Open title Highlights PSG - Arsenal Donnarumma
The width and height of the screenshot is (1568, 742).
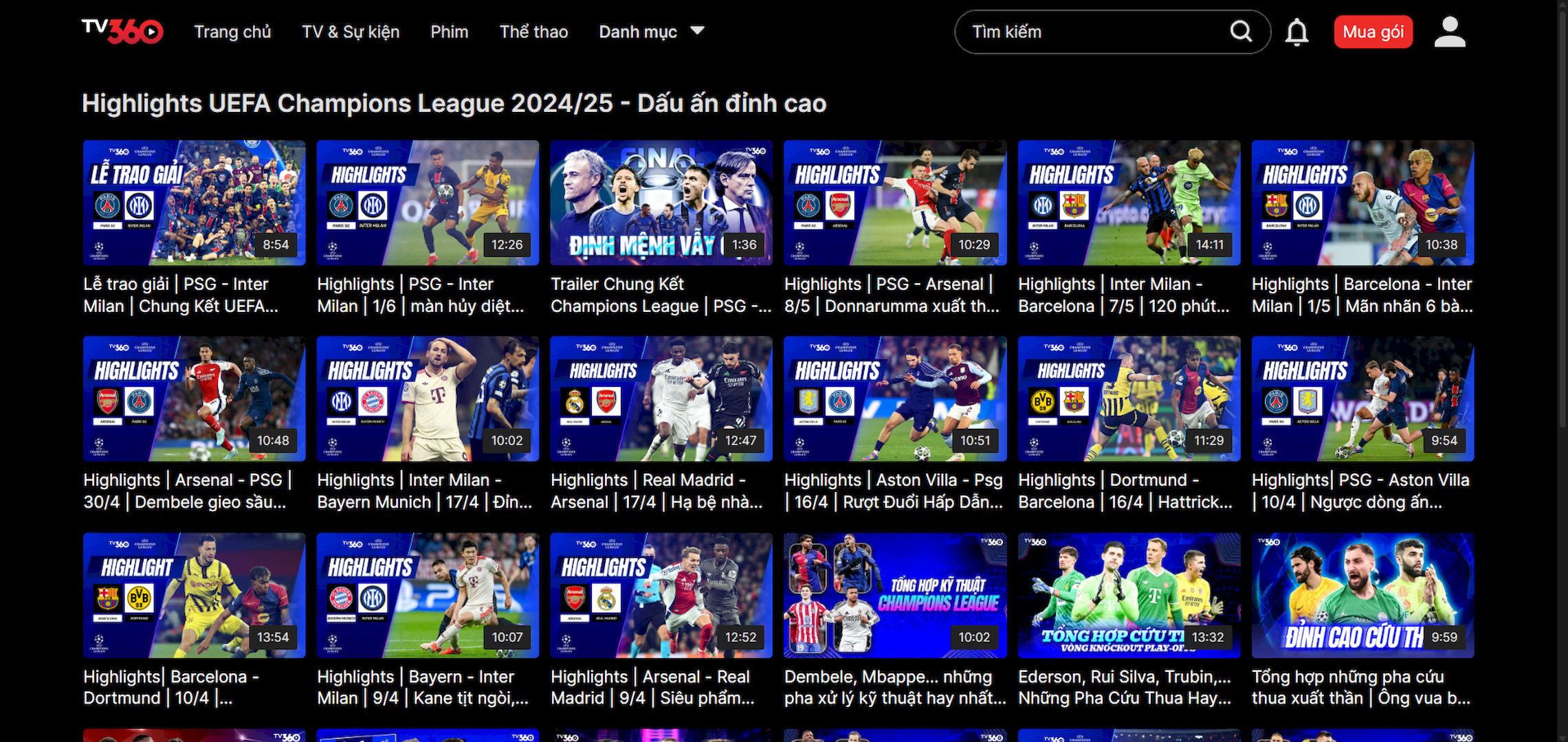tap(892, 295)
